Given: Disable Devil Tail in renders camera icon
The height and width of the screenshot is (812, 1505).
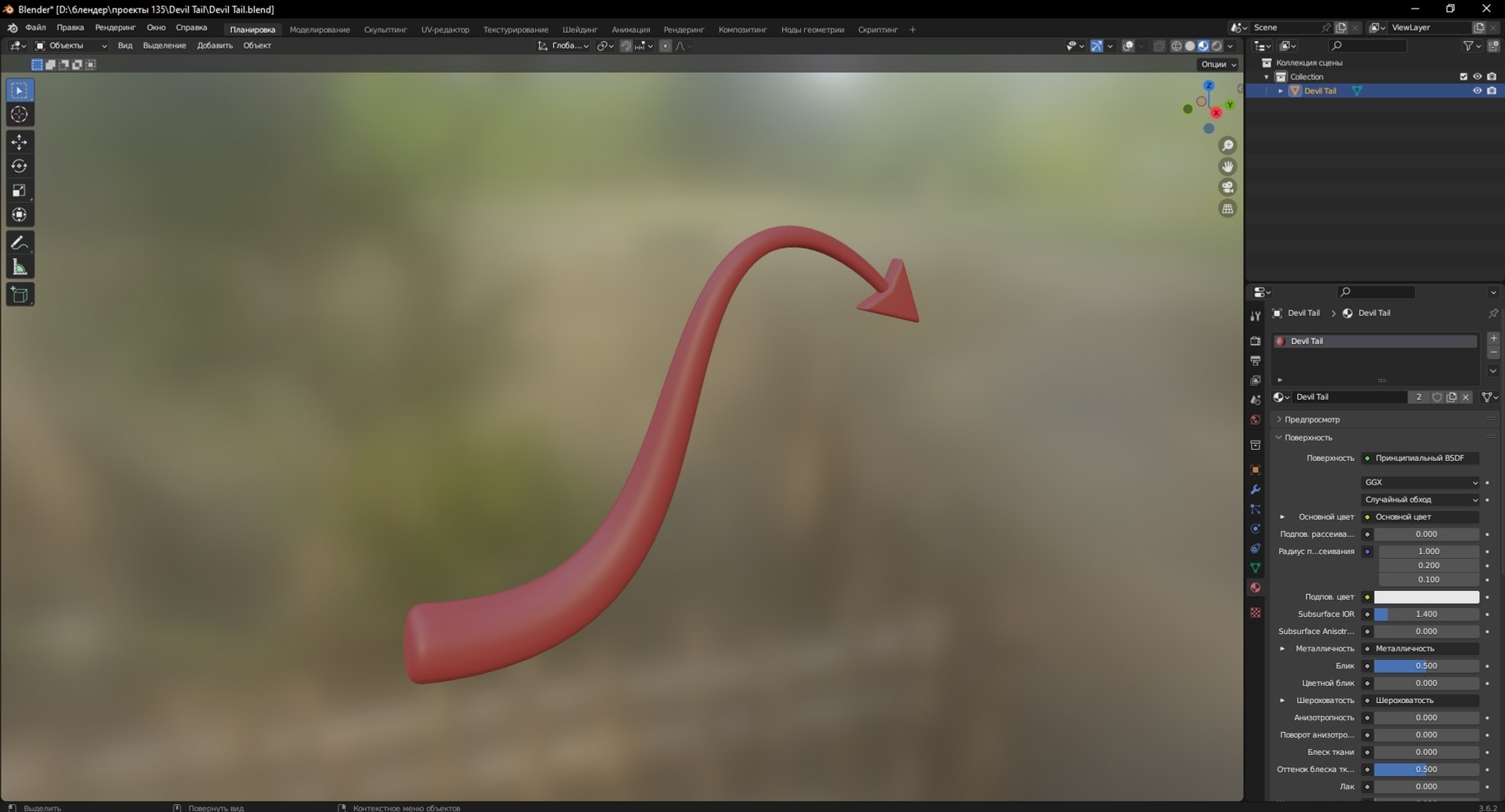Looking at the screenshot, I should [x=1492, y=91].
